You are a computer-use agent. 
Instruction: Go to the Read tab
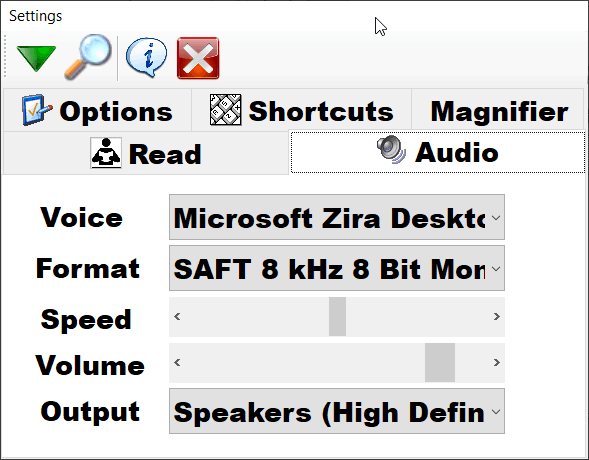coord(146,153)
